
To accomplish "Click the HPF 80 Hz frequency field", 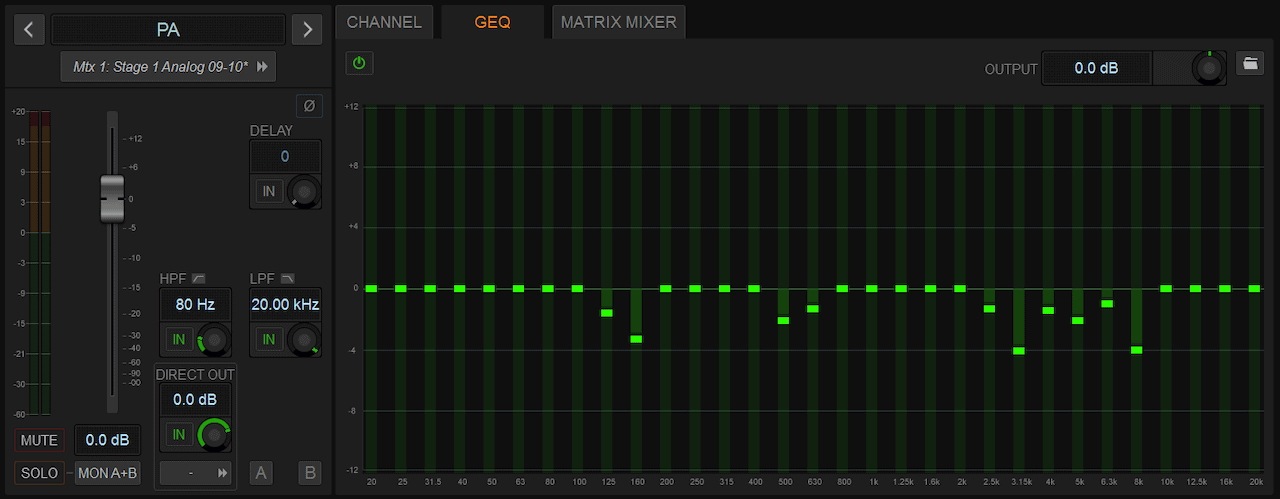I will [x=195, y=304].
